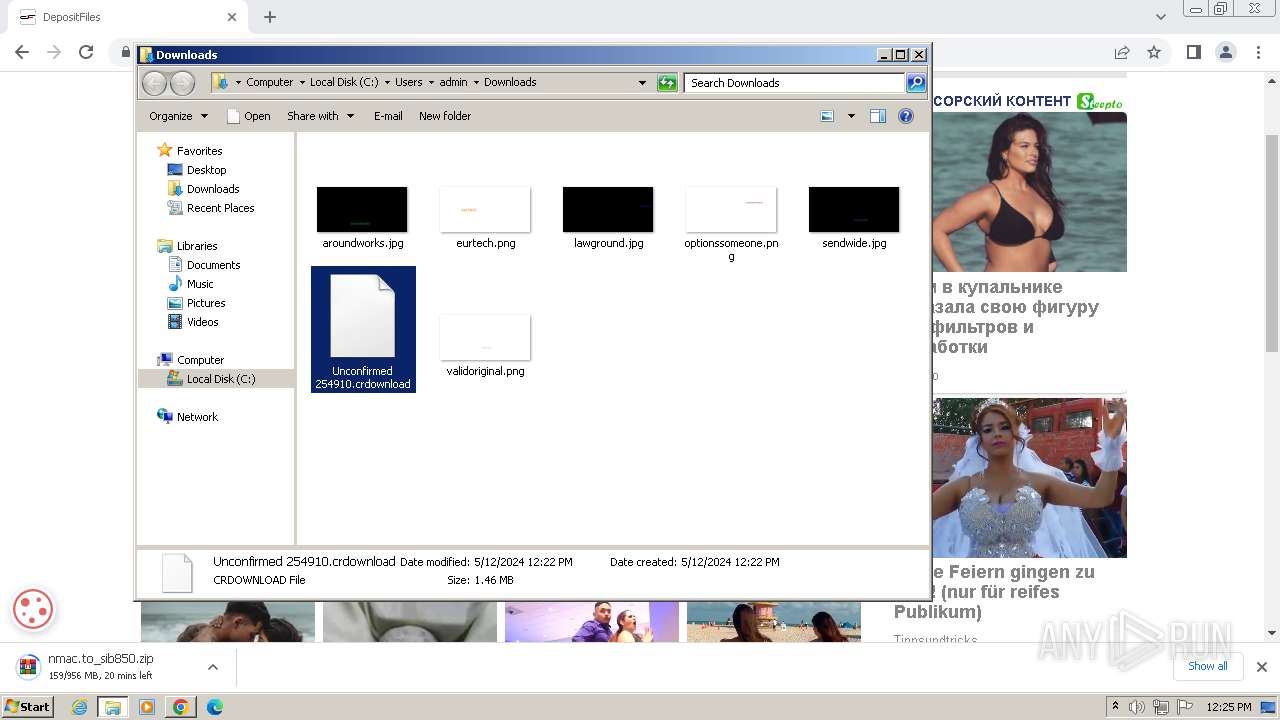This screenshot has width=1280, height=720.
Task: Open the Explorer help icon
Action: [906, 116]
